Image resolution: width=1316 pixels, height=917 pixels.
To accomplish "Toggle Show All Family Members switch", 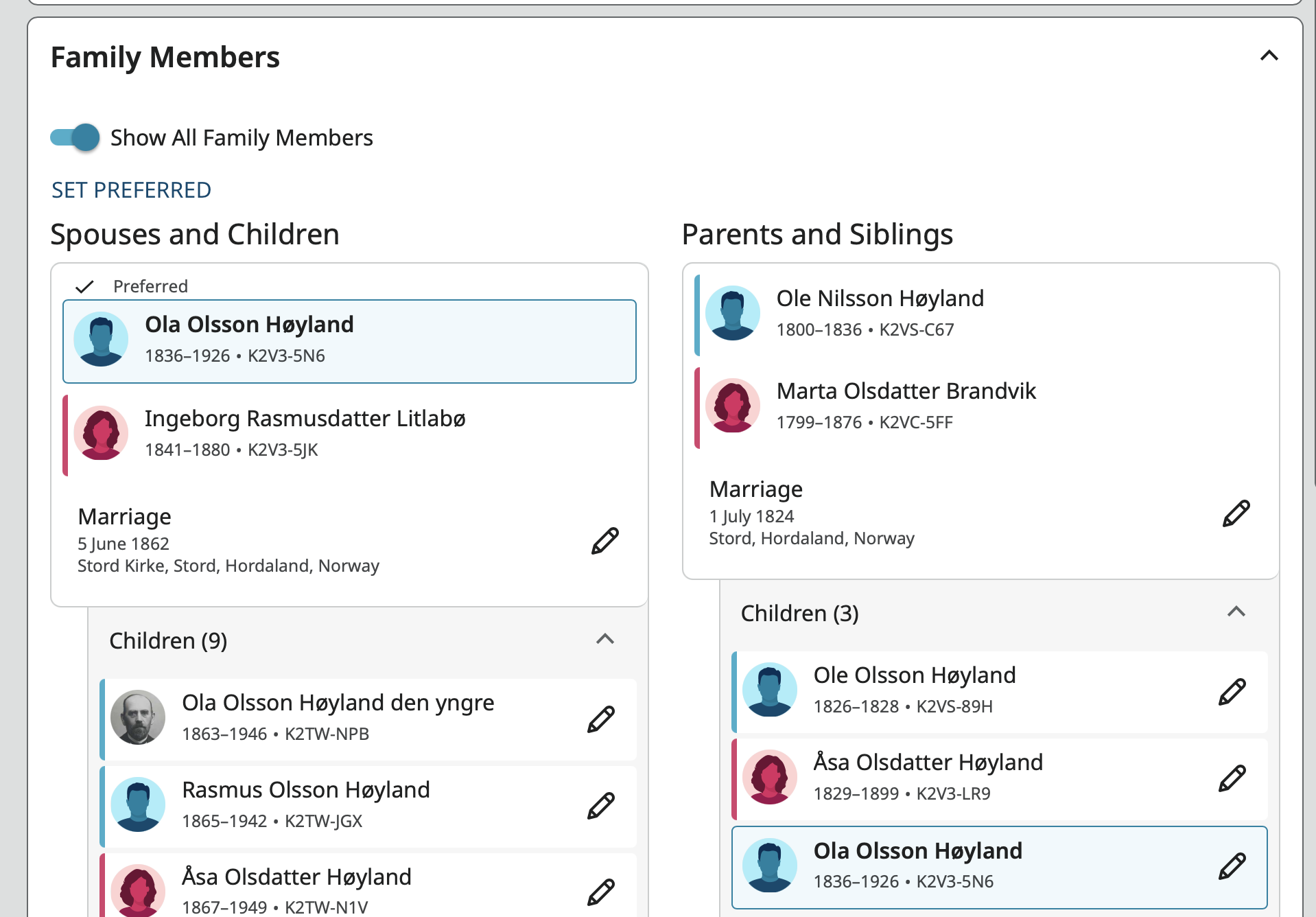I will pyautogui.click(x=75, y=137).
